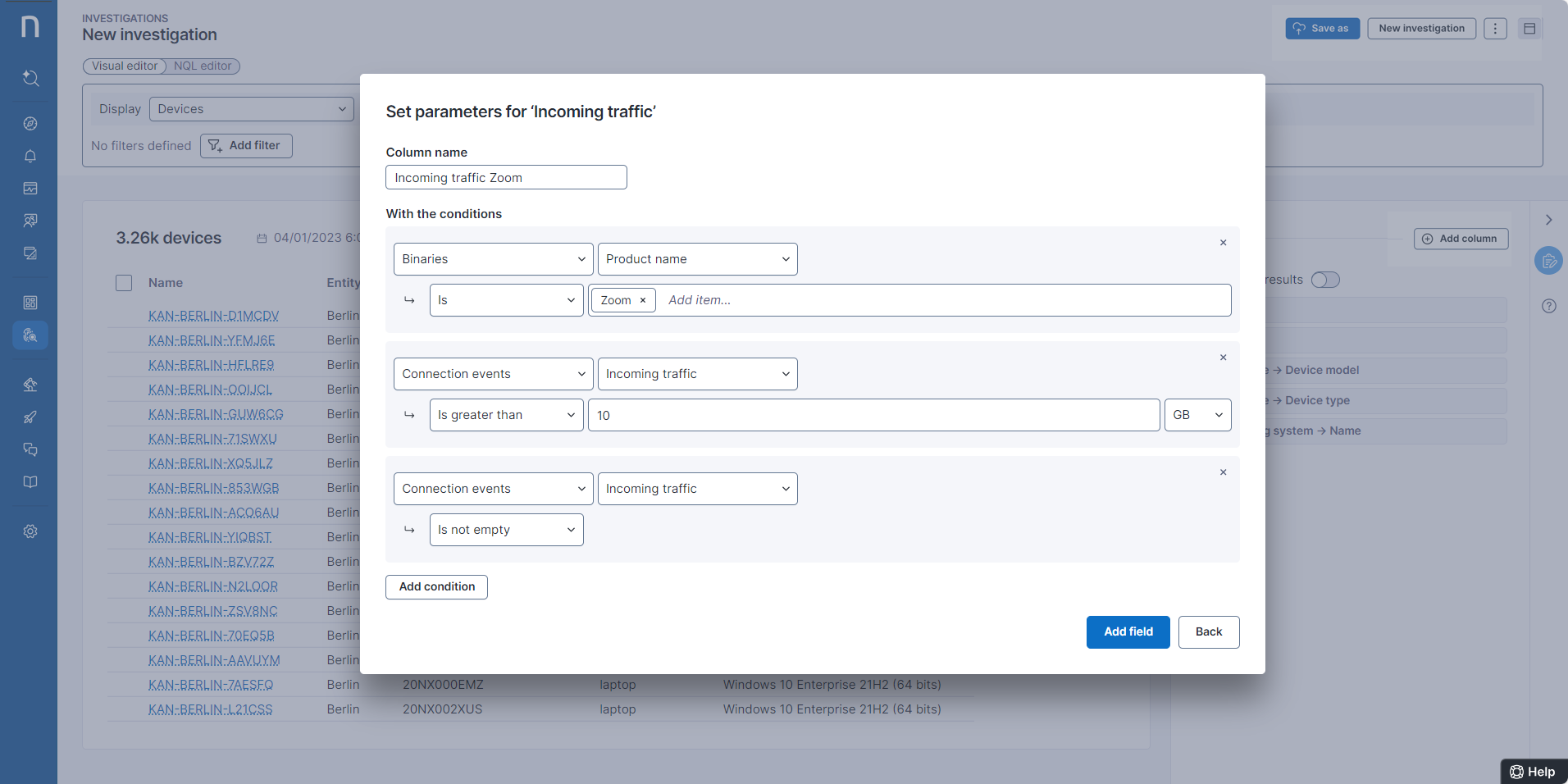Remove the Zoom tag from product name
This screenshot has height=784, width=1568.
[x=643, y=300]
